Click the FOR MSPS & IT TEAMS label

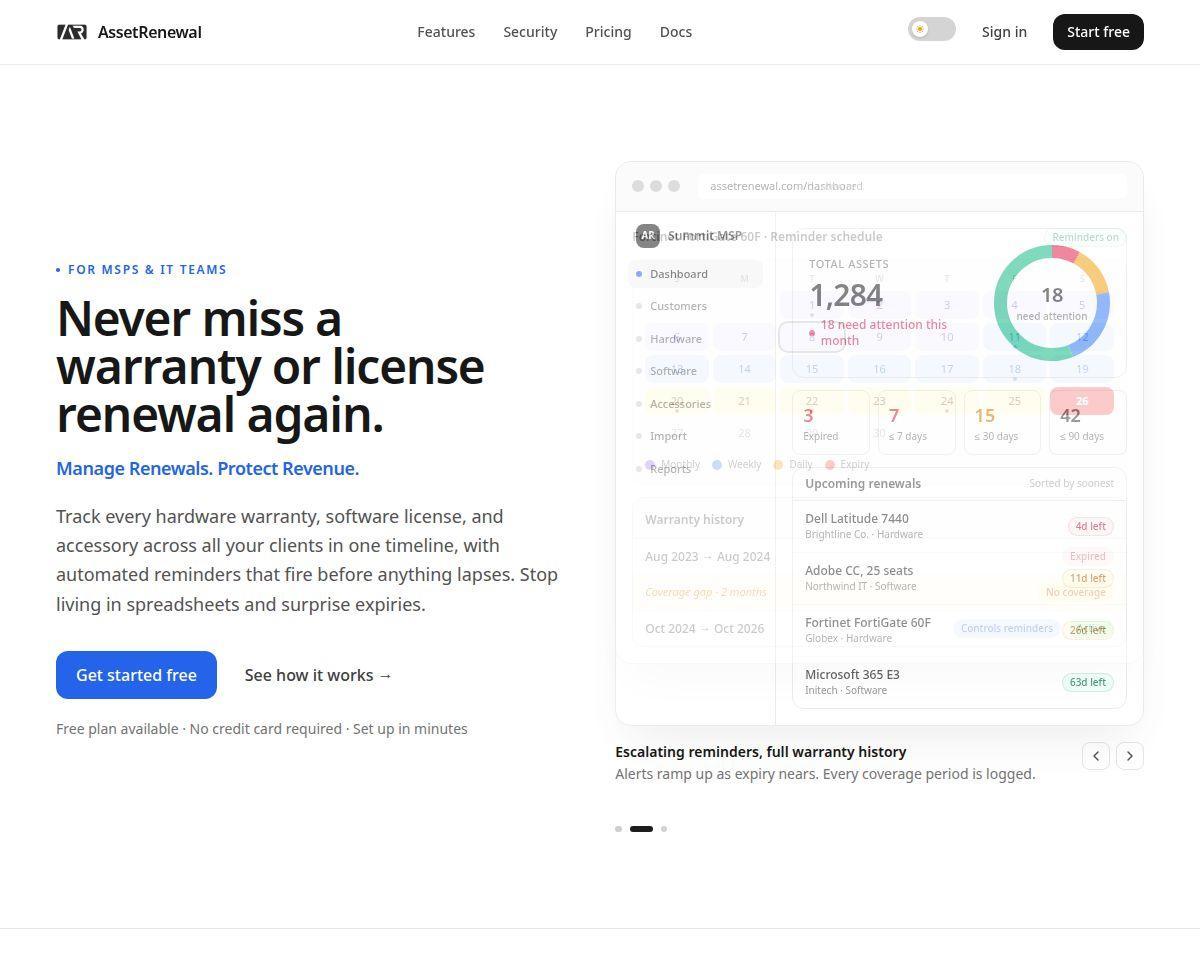click(141, 269)
